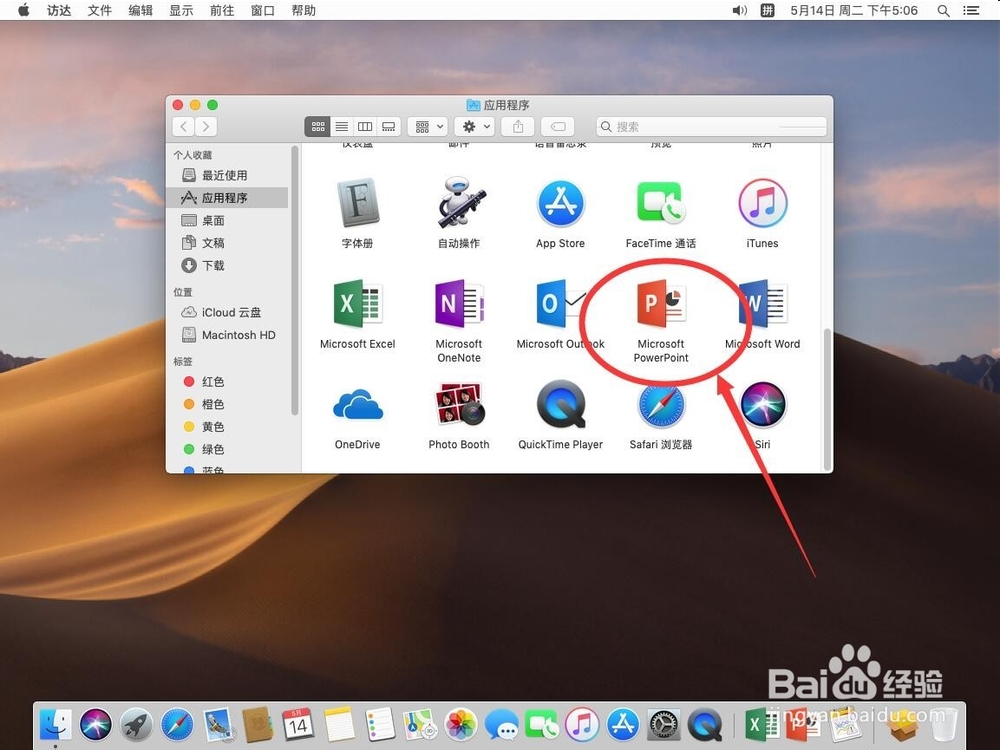This screenshot has height=750, width=1000.
Task: Click the date and time in menu bar
Action: [854, 10]
